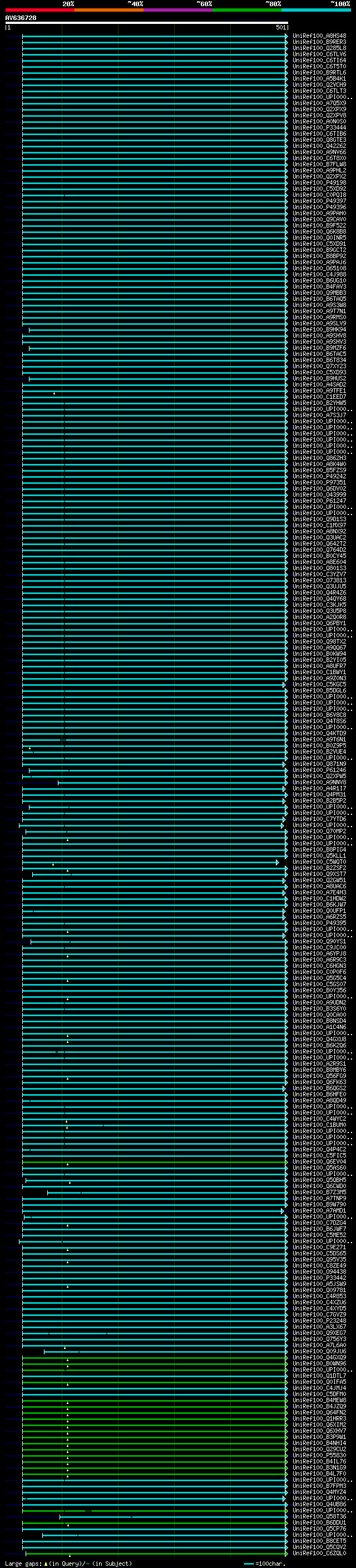The height and width of the screenshot is (1568, 356).
Task: Select hit UniRef100_Q4KTD9
Action: point(319,734)
